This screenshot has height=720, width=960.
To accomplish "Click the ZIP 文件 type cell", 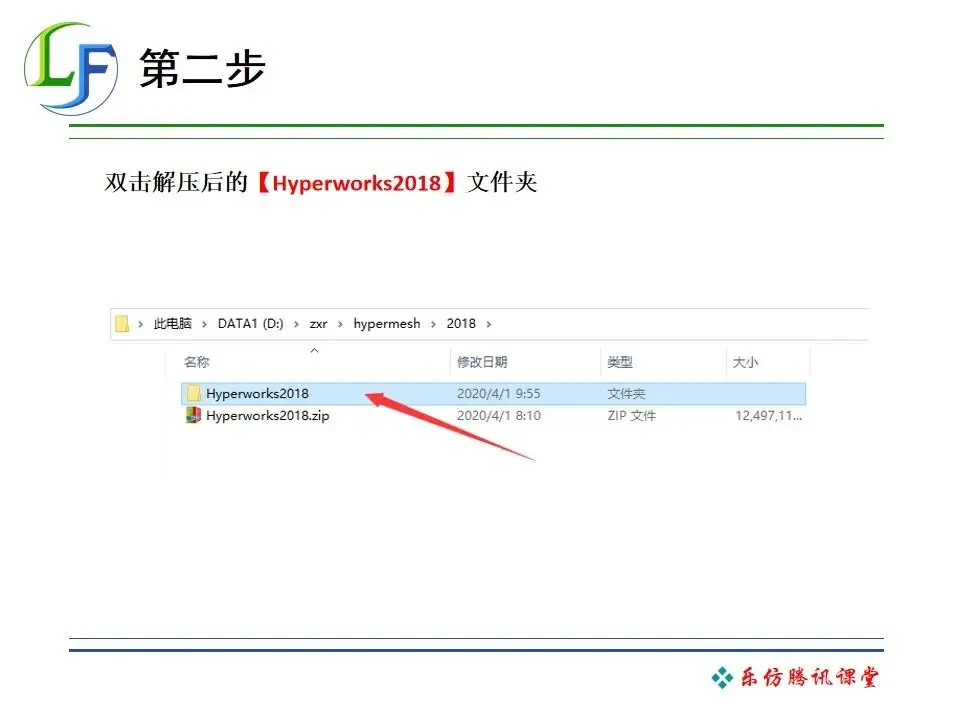I will pos(631,416).
